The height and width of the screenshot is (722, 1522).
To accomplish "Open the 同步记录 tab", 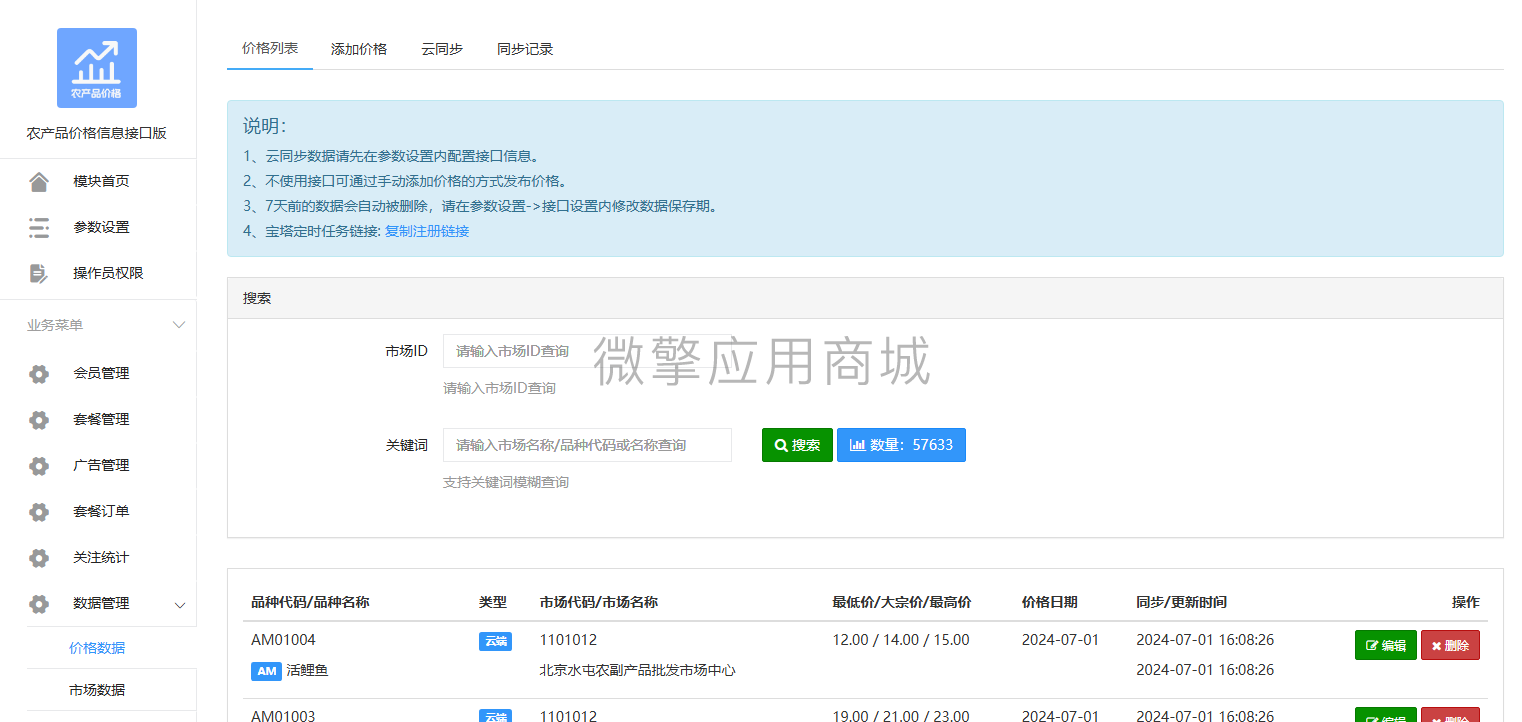I will 525,49.
